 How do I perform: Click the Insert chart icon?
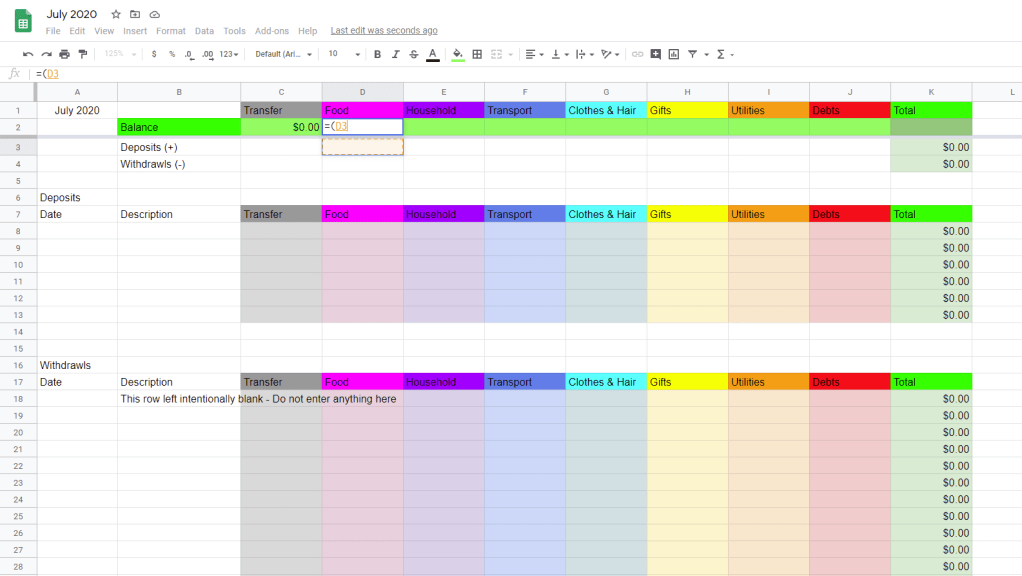click(x=673, y=54)
